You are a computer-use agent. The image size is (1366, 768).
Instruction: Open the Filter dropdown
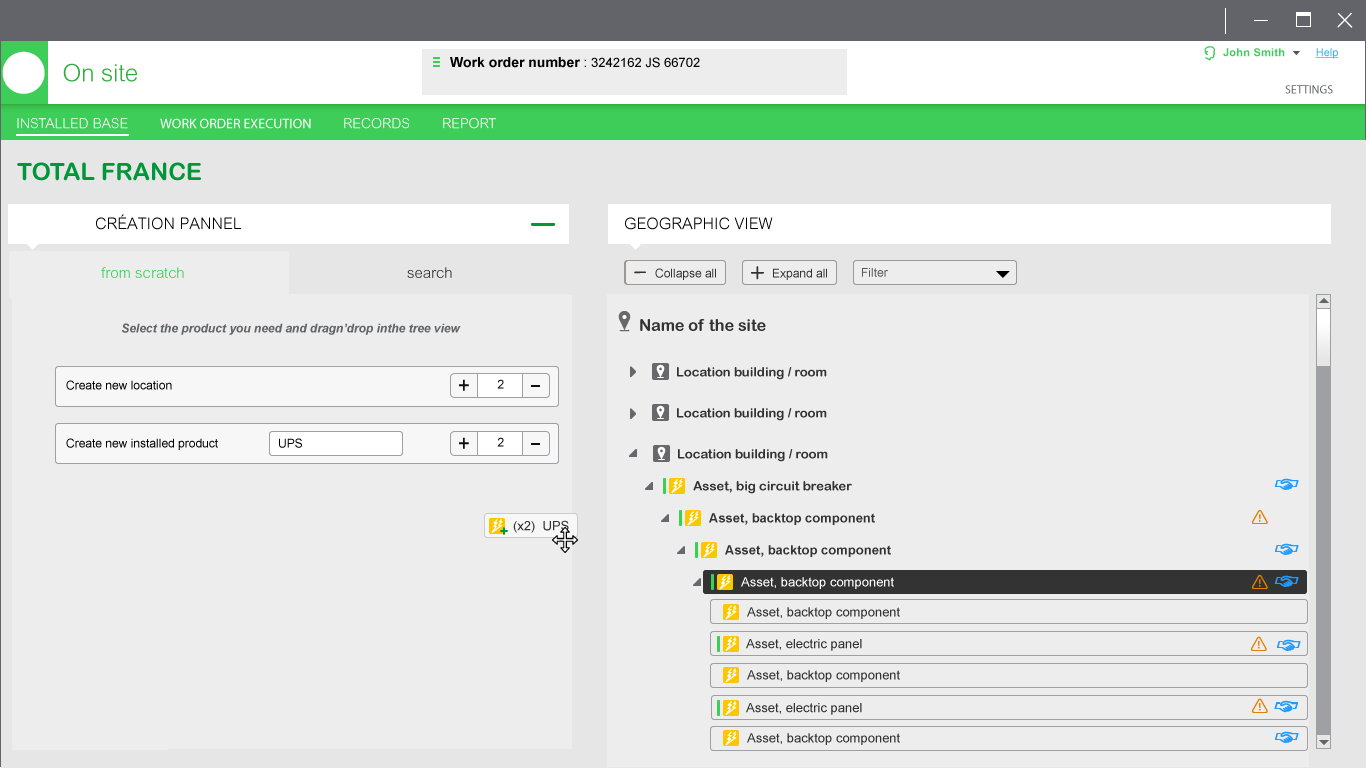(x=935, y=273)
